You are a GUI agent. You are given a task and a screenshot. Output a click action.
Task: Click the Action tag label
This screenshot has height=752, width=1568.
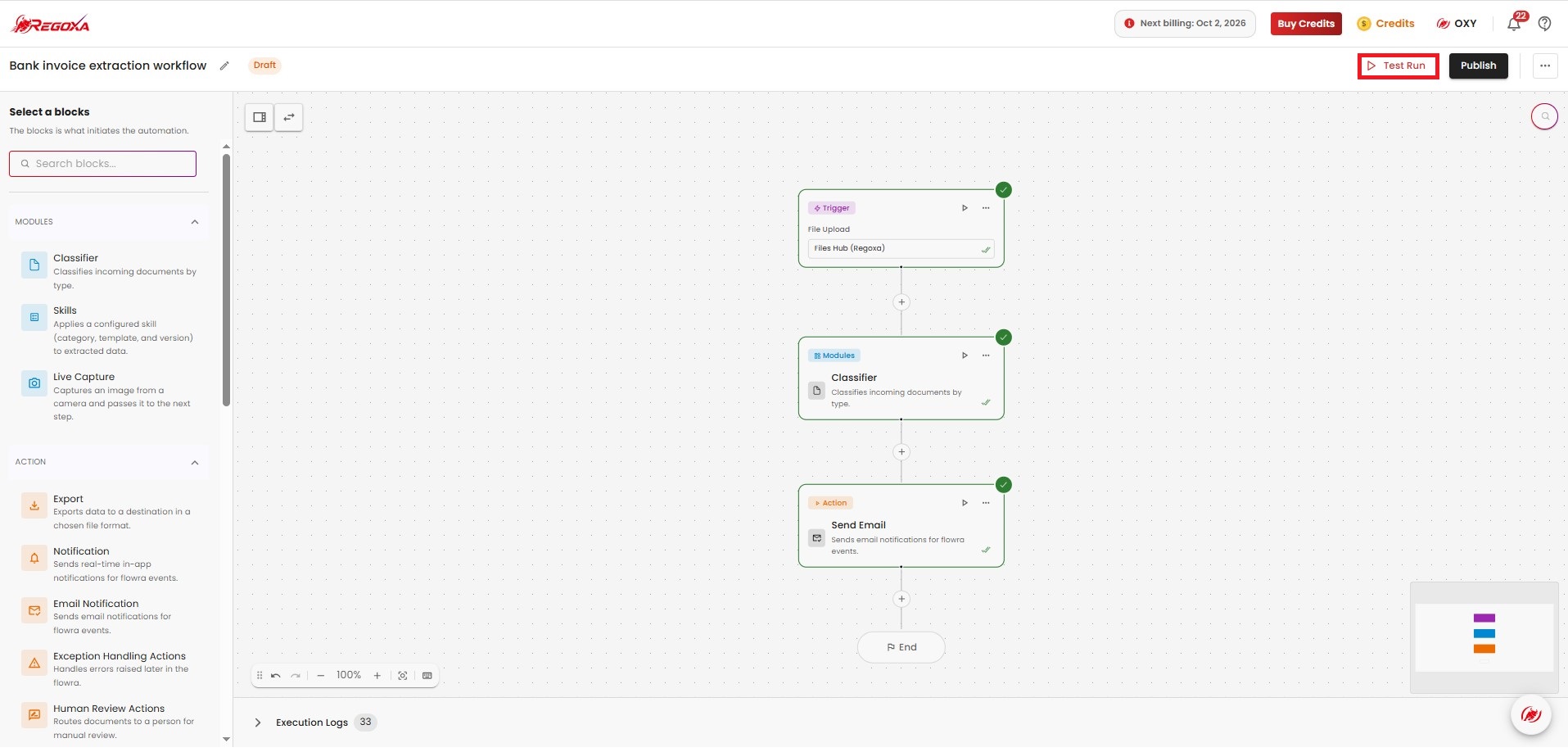point(830,503)
